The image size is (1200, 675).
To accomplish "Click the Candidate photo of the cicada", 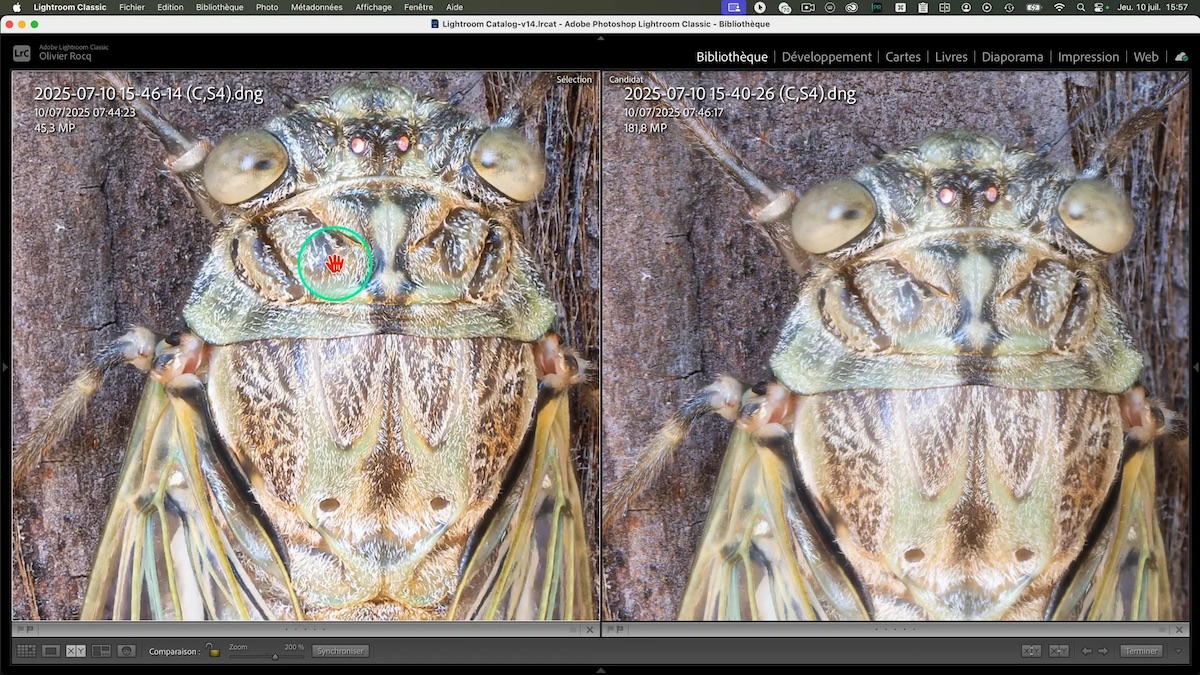I will [x=895, y=346].
